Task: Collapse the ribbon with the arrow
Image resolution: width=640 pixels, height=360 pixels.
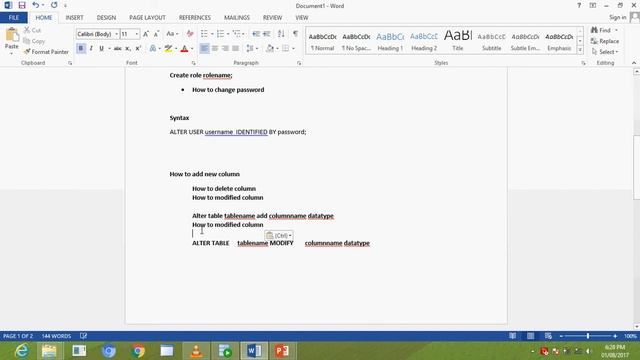Action: pos(634,63)
